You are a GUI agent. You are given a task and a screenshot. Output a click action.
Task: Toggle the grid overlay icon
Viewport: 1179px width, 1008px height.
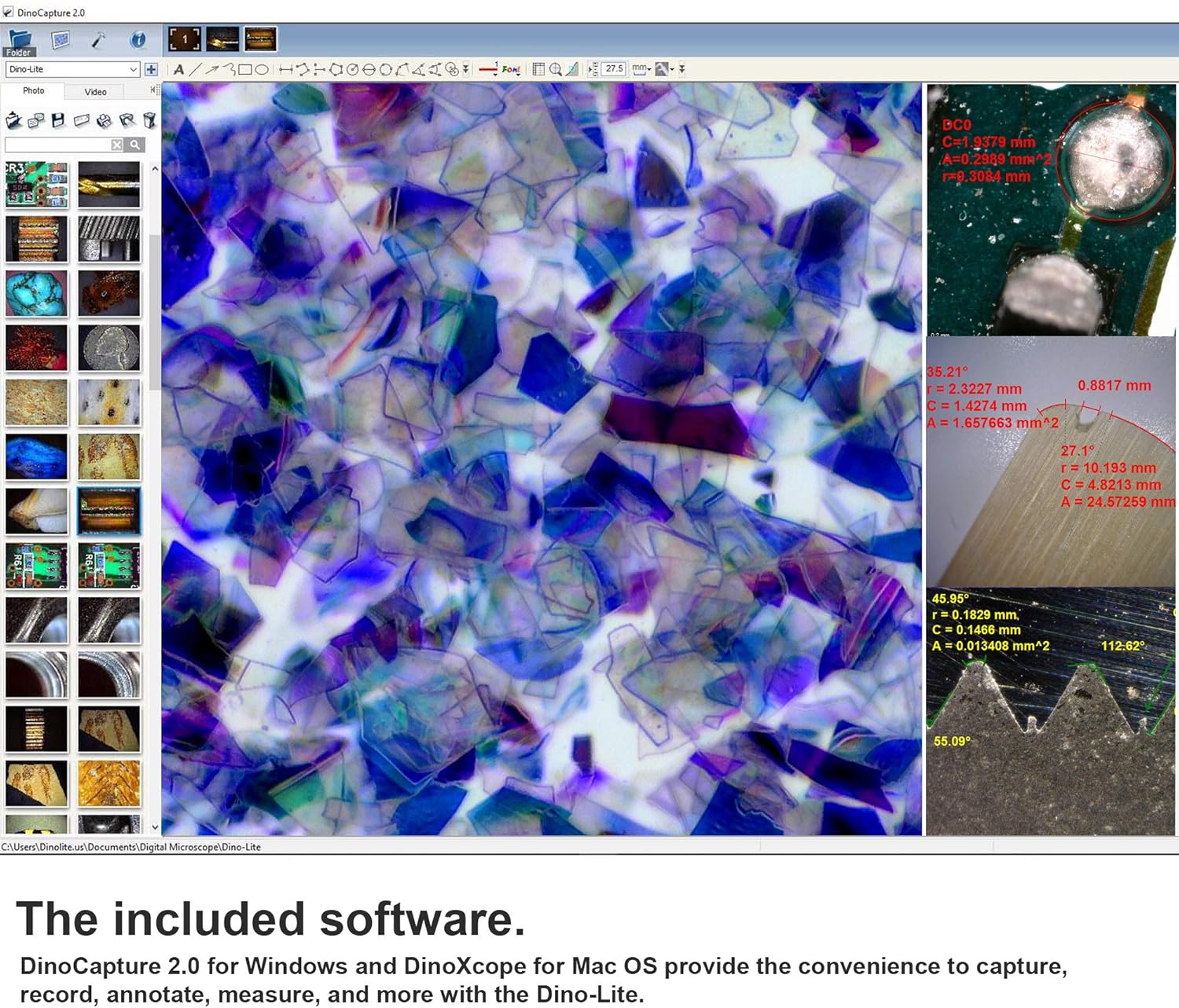coord(538,69)
